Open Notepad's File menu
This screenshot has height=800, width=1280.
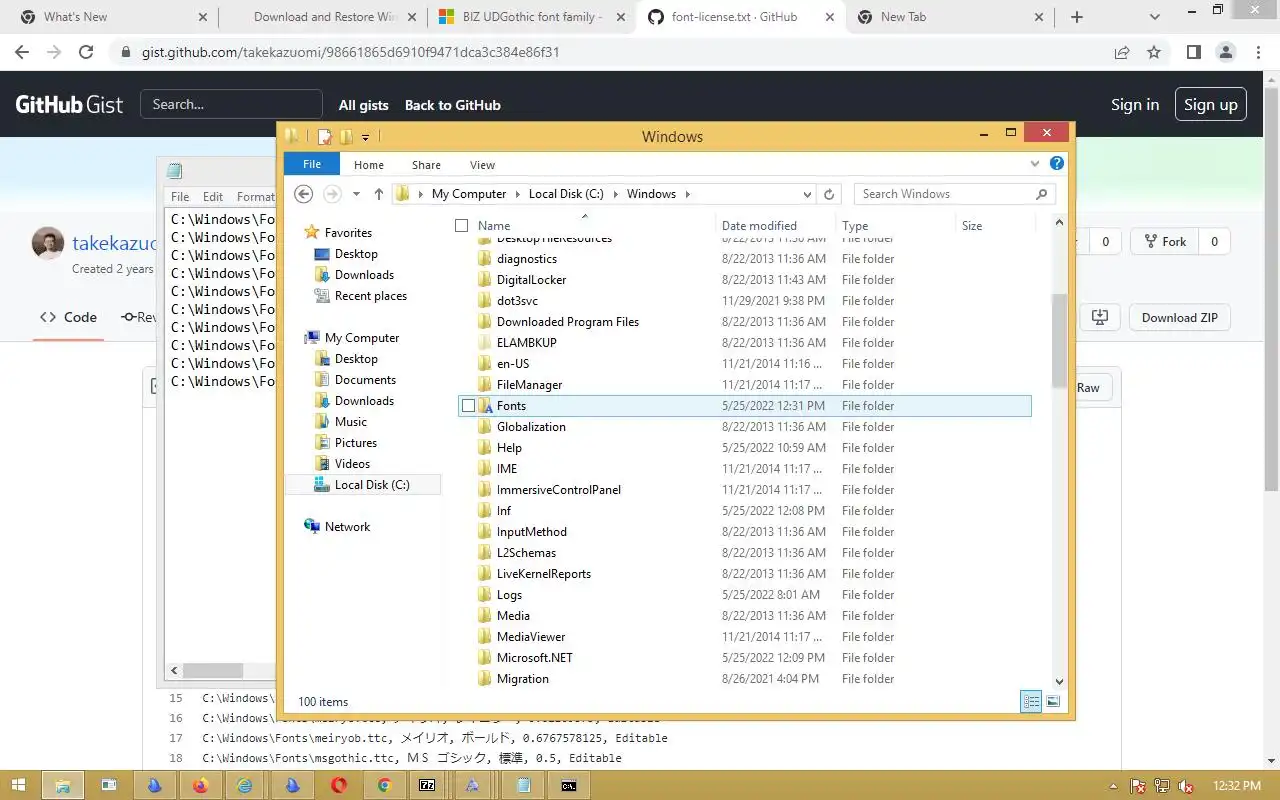click(180, 197)
